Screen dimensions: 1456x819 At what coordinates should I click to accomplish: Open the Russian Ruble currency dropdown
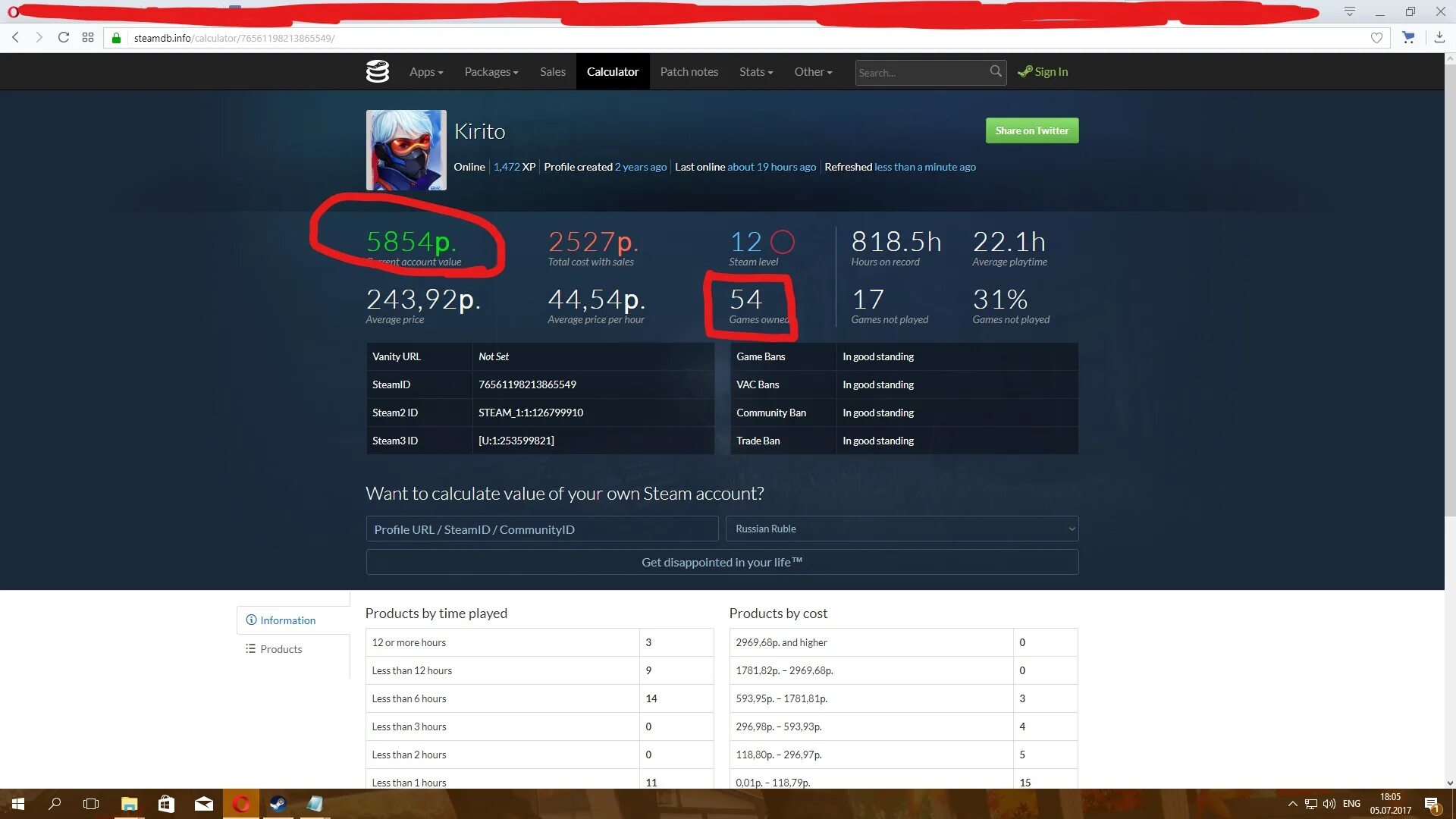[x=902, y=529]
